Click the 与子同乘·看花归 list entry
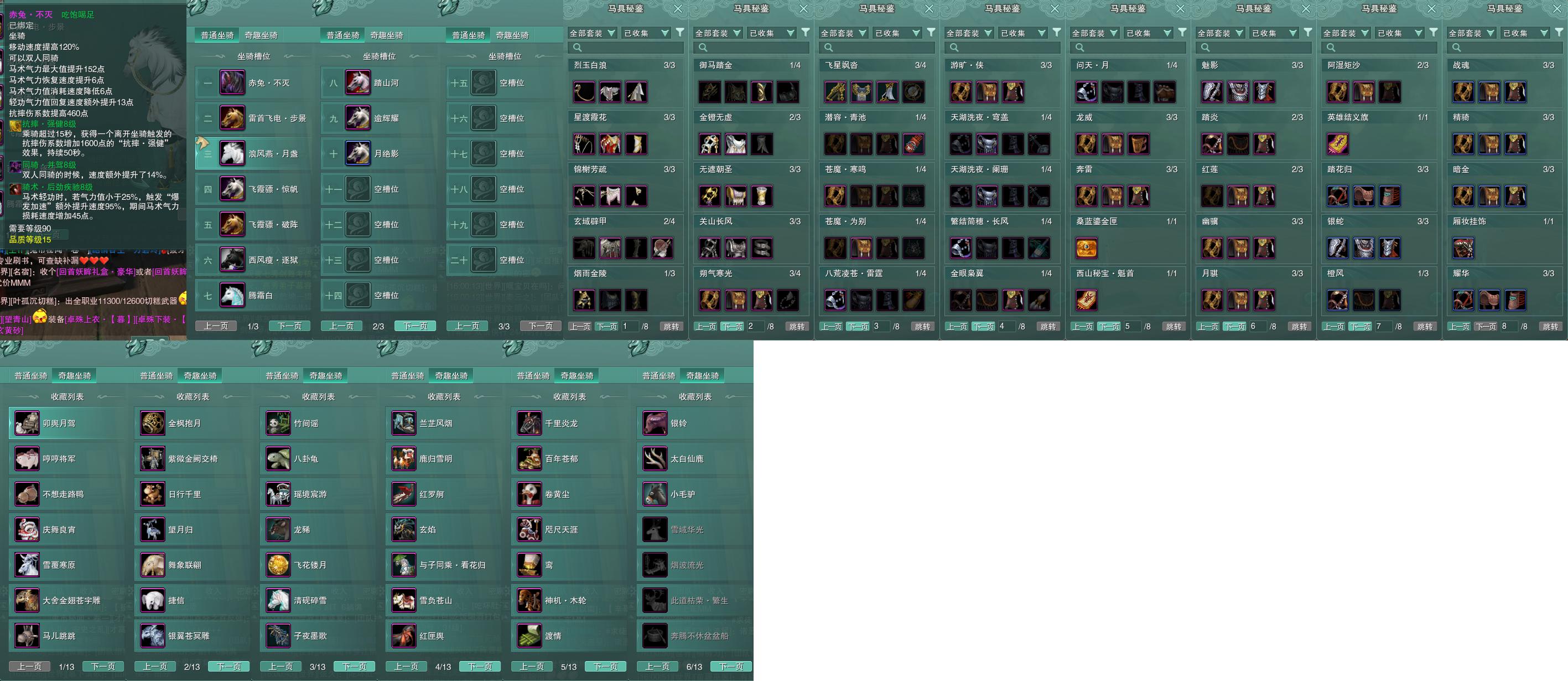The image size is (1568, 681). click(444, 565)
